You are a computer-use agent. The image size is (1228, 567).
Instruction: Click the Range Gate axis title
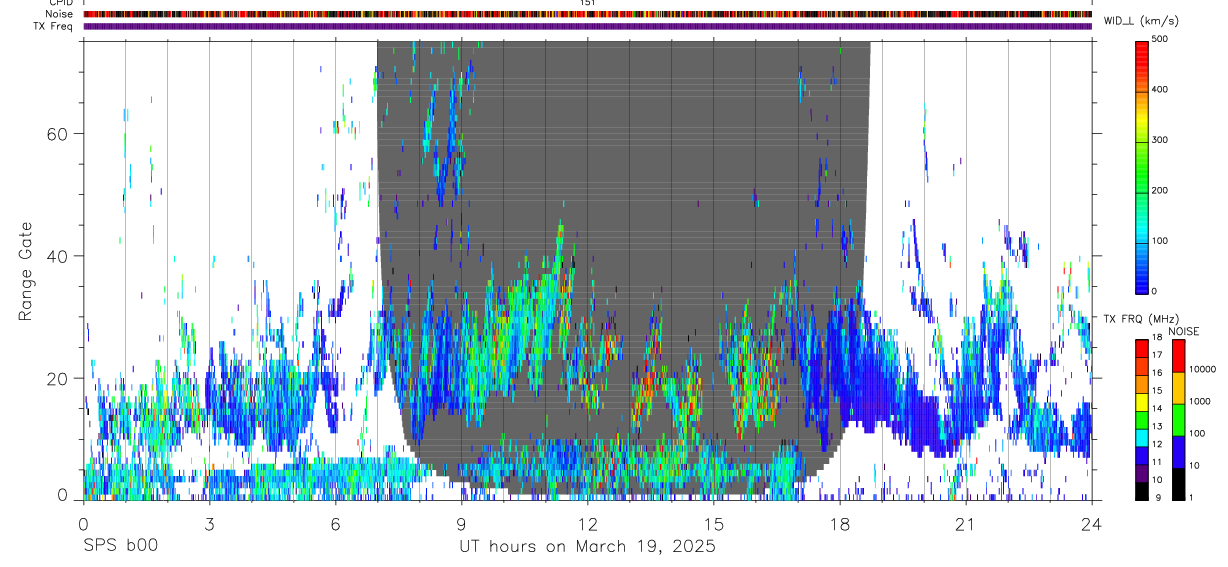click(x=26, y=271)
